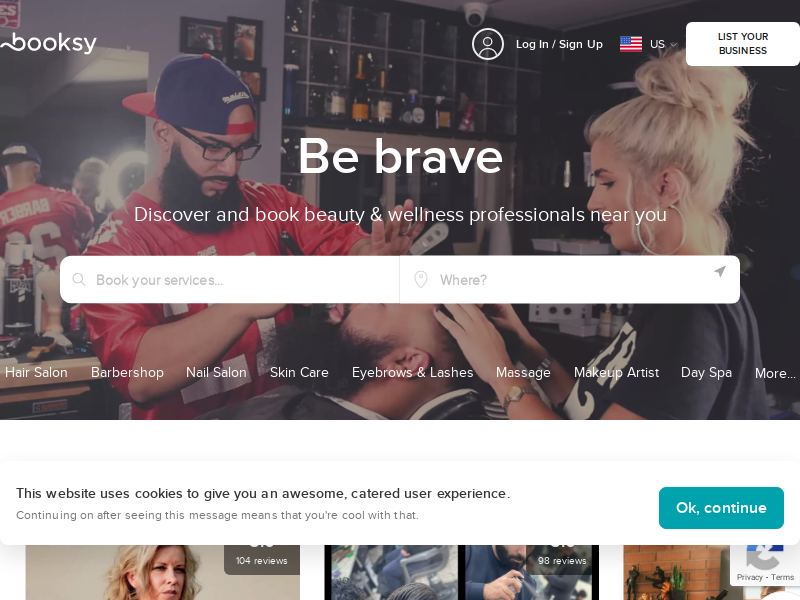
Task: Click the search magnifier icon
Action: [x=79, y=280]
